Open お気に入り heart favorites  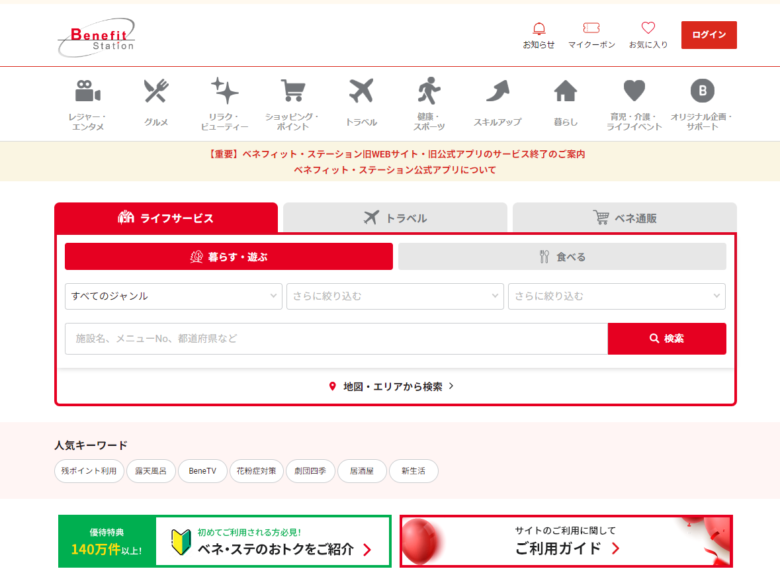coord(648,30)
